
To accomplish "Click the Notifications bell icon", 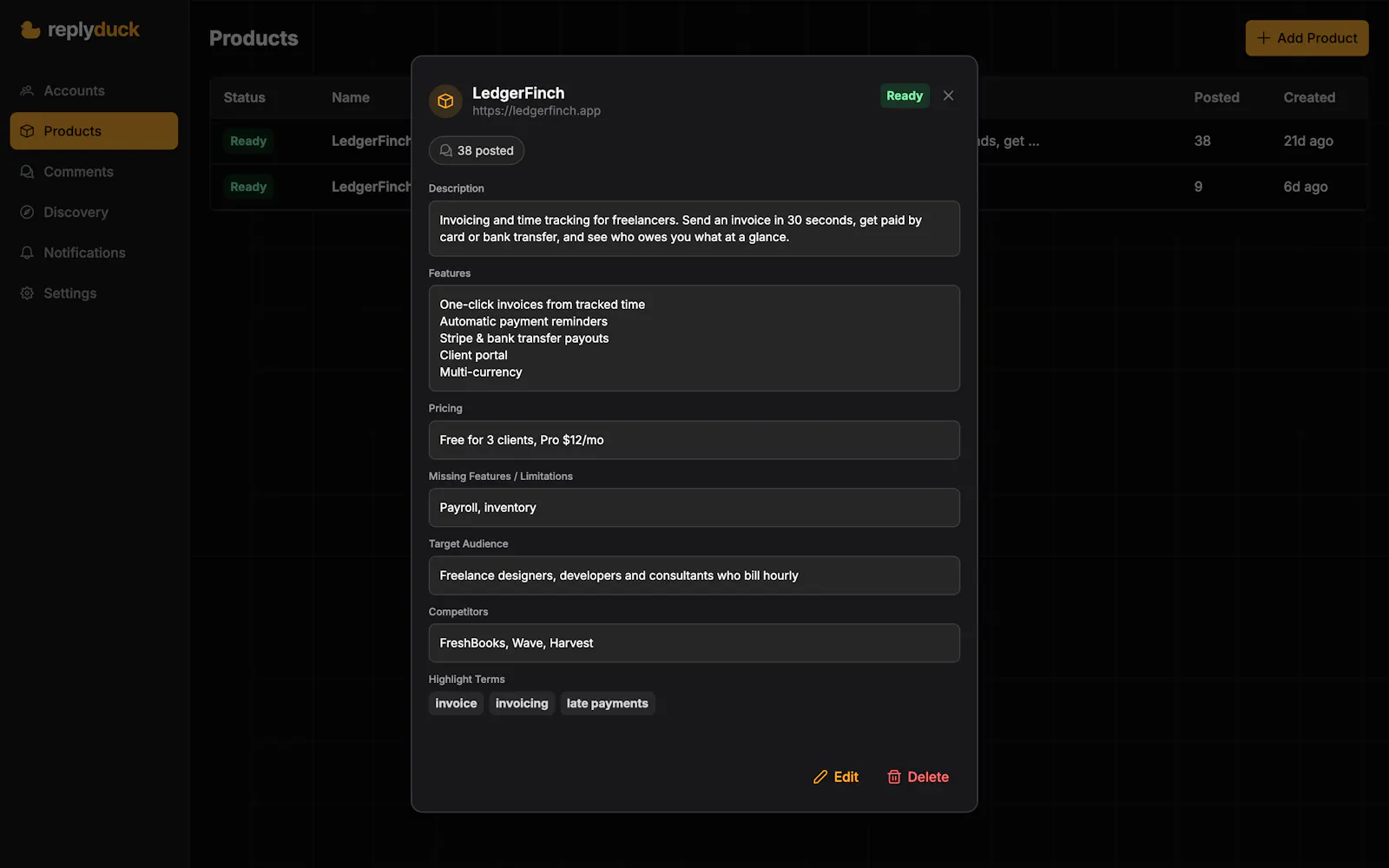I will tap(27, 253).
